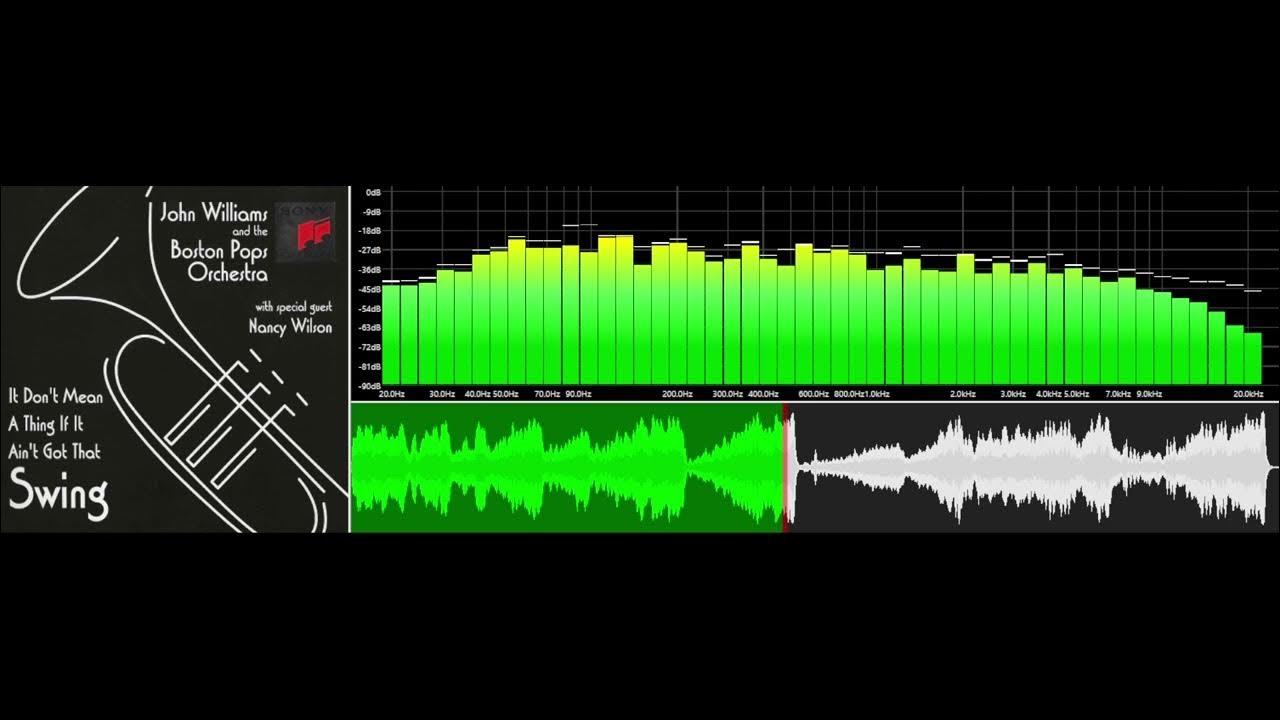Click the '9.0kHz' frequency label
Viewport: 1280px width, 720px height.
1149,395
